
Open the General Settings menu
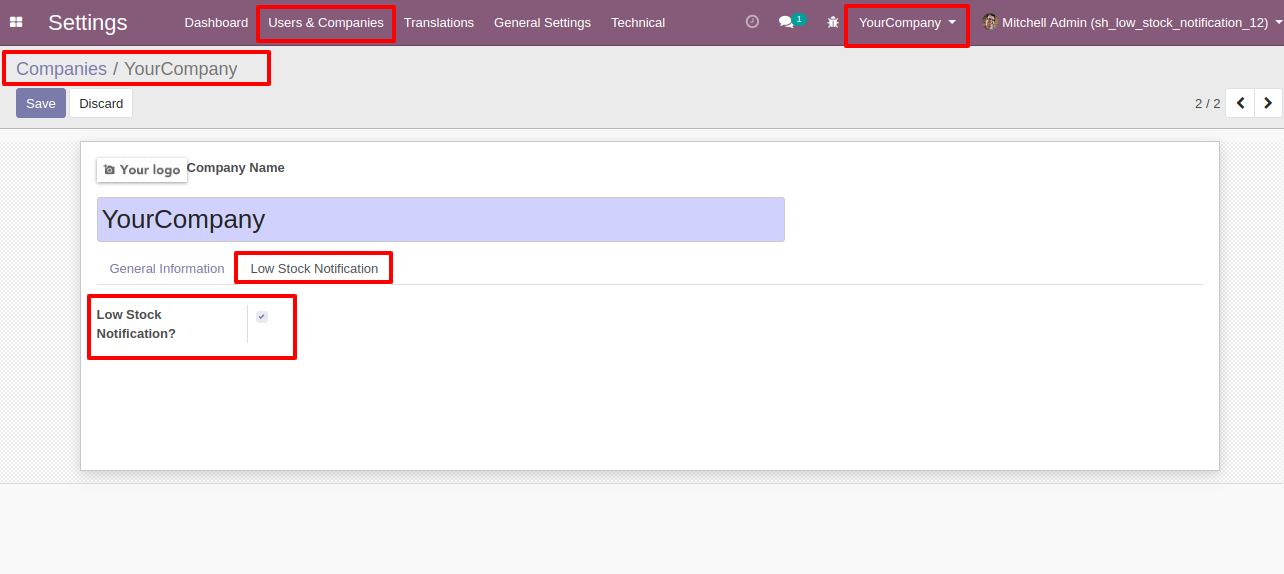pos(542,22)
